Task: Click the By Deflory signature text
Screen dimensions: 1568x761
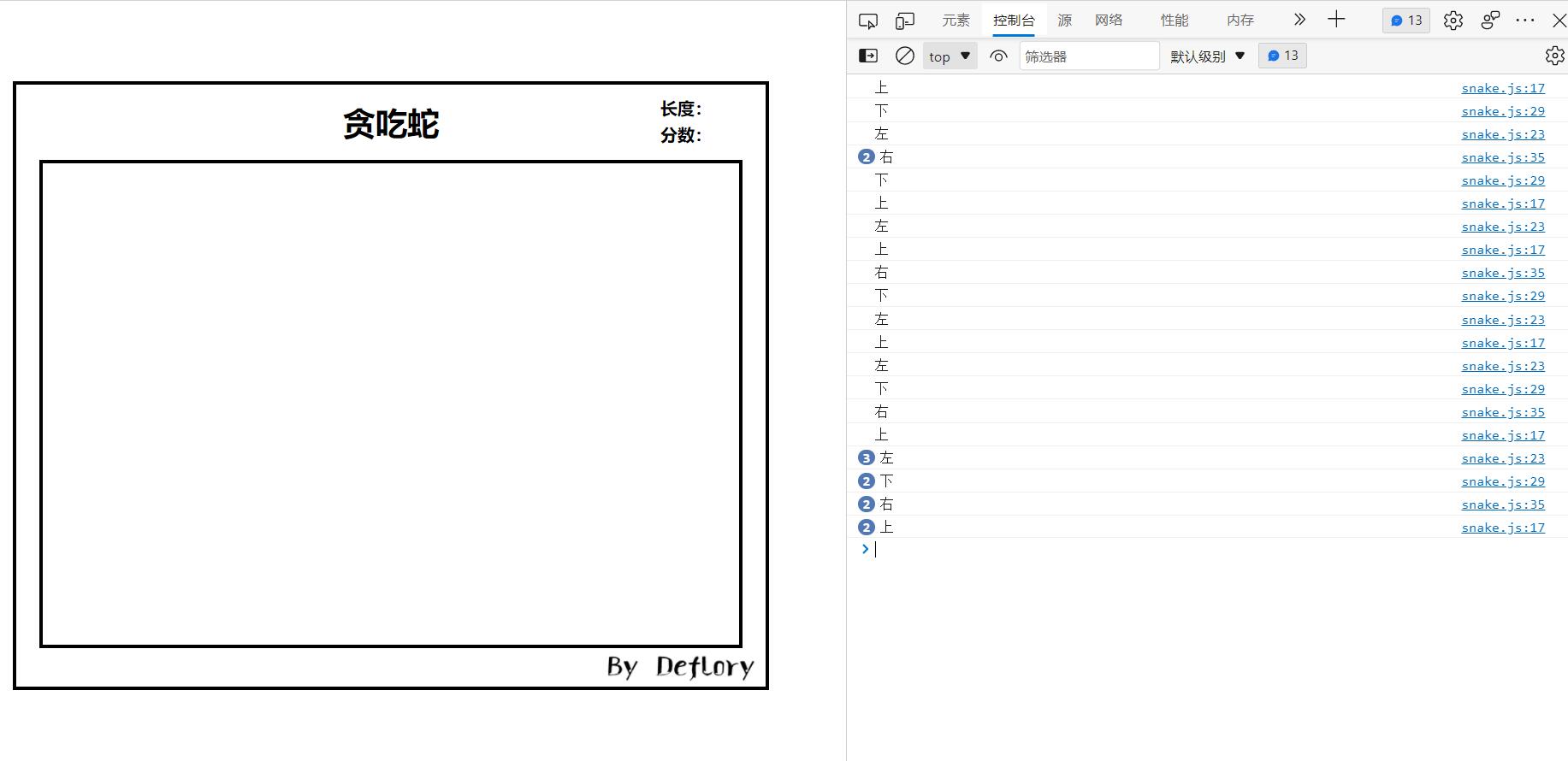Action: pyautogui.click(x=680, y=667)
